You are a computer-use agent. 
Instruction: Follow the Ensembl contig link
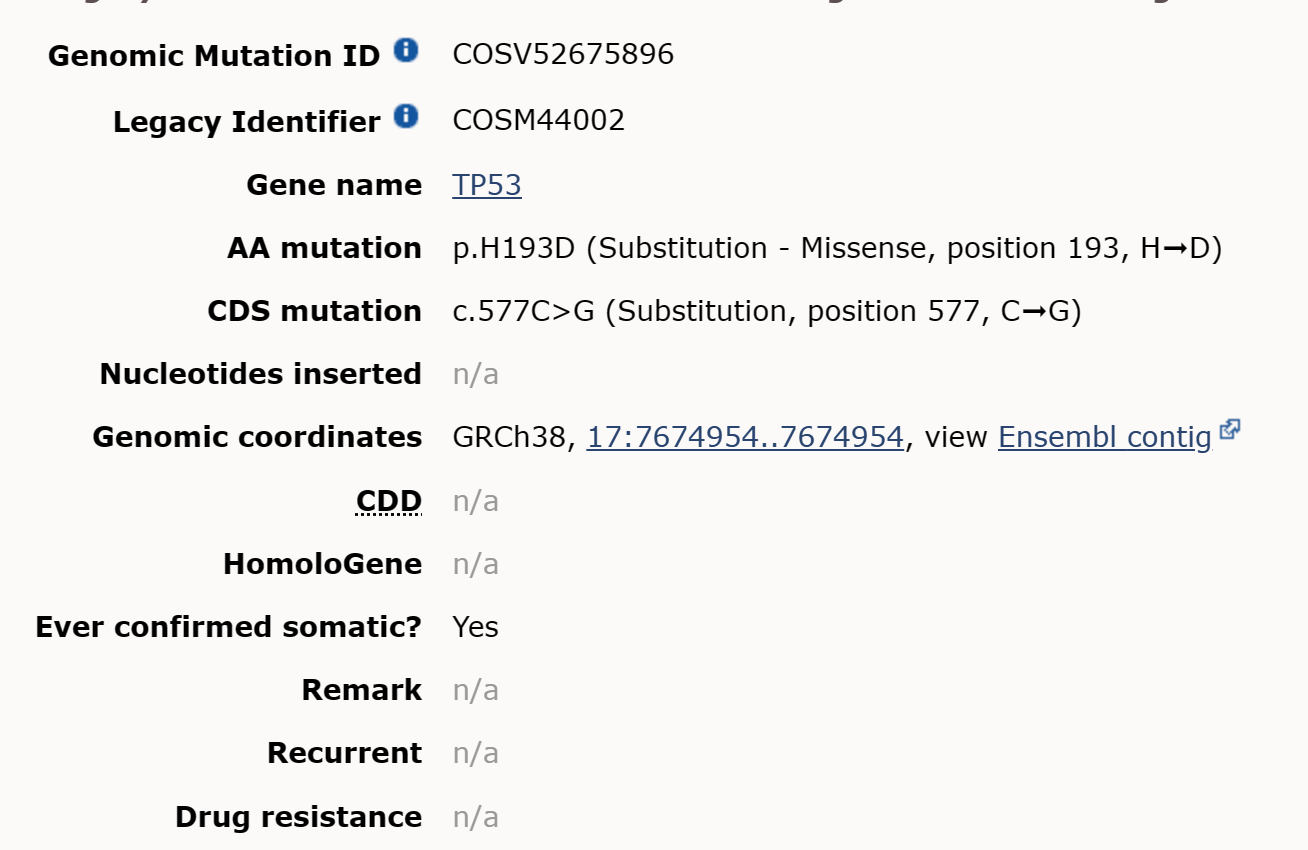click(x=1105, y=437)
